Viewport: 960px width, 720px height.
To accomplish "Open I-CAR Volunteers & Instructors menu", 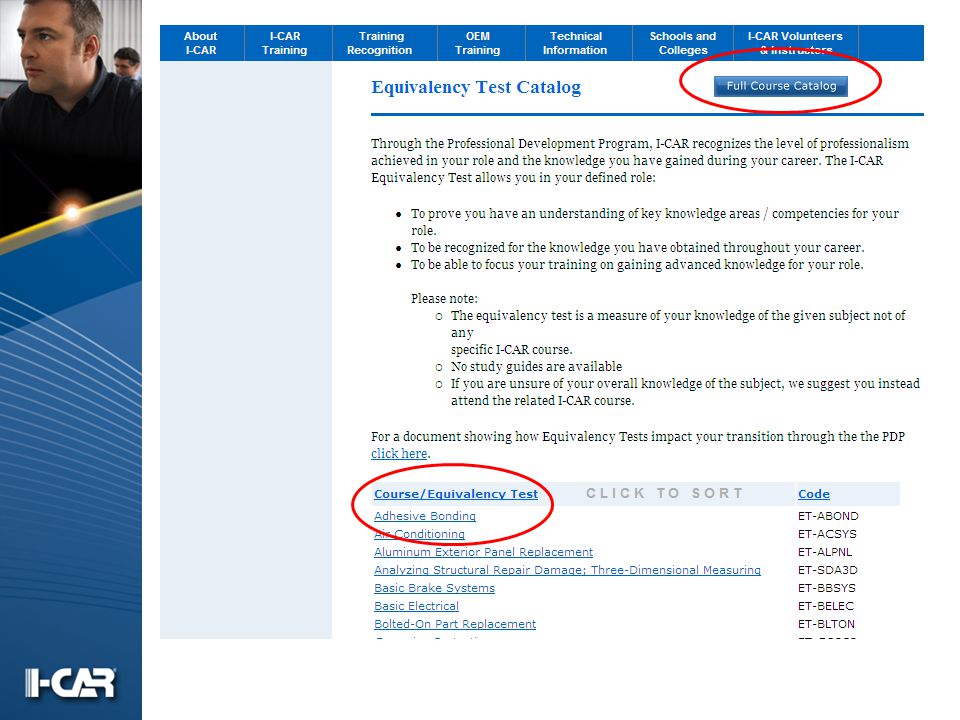I will pyautogui.click(x=795, y=43).
